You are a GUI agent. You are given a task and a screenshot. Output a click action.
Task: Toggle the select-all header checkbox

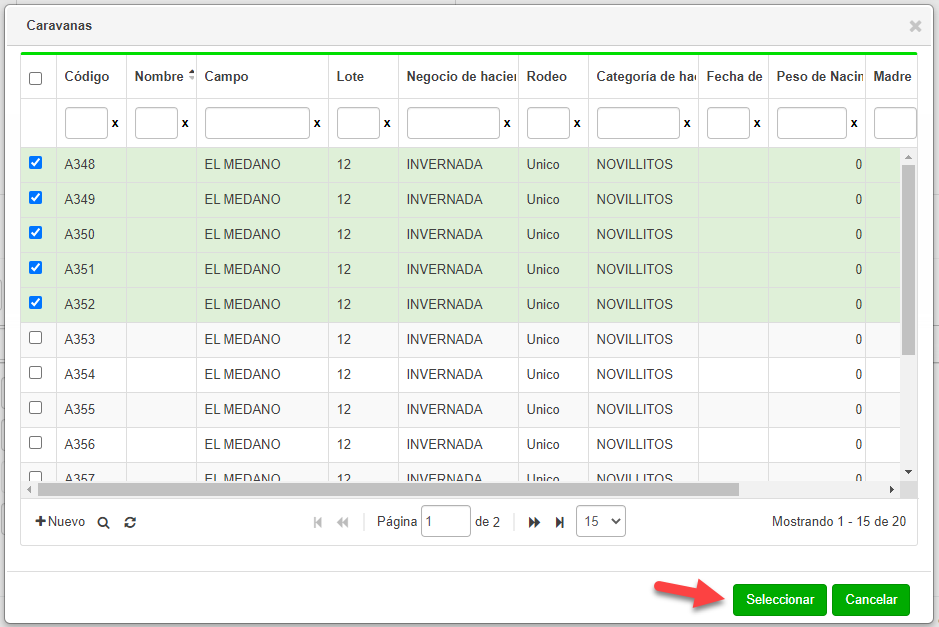click(x=35, y=78)
